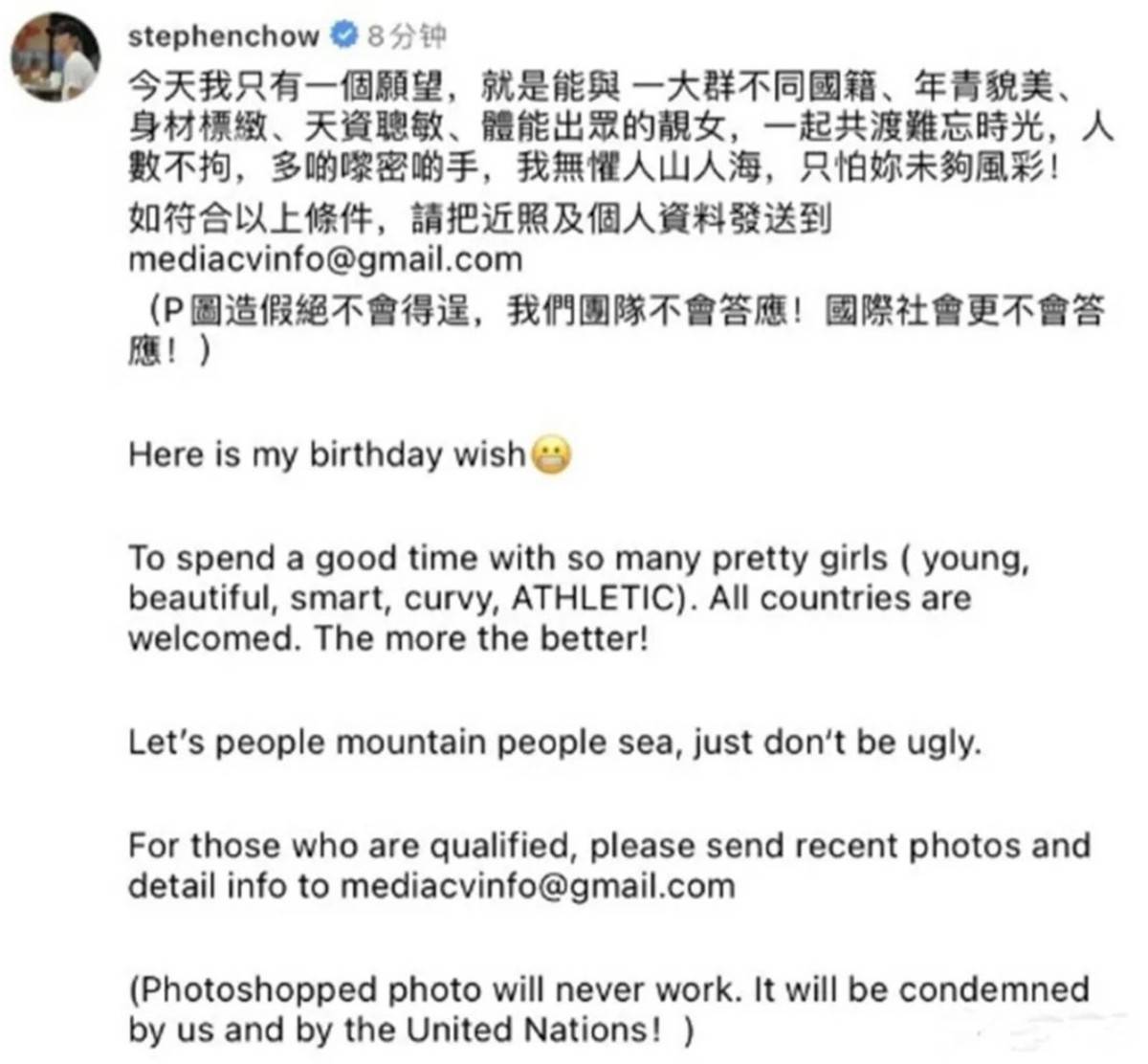Open the mediacvinfo@gmail.com email under Chinese text

pyautogui.click(x=325, y=259)
